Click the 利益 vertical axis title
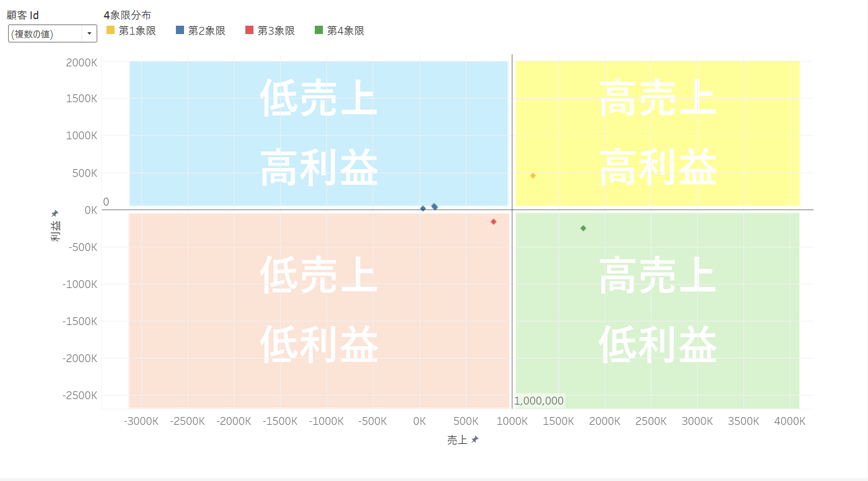 [x=56, y=231]
